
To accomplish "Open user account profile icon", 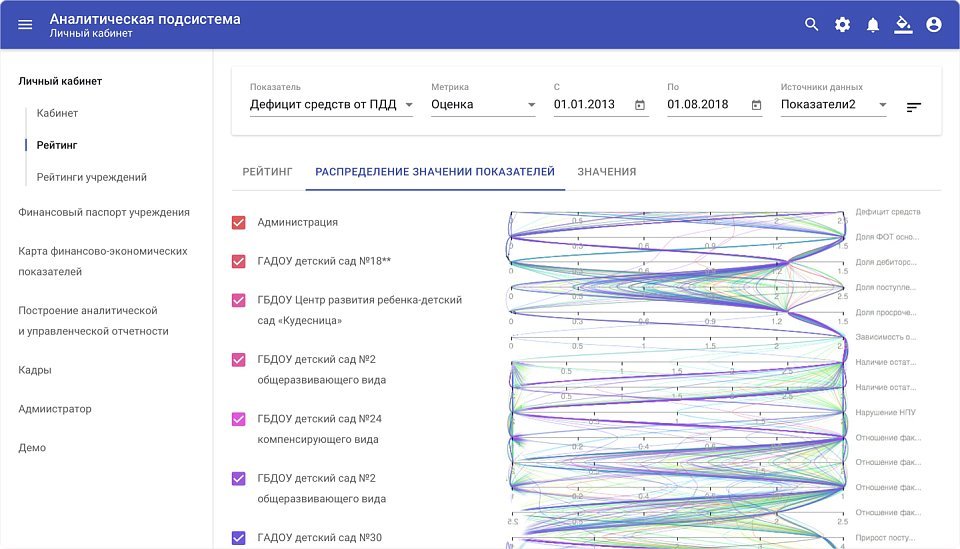I will coord(934,25).
